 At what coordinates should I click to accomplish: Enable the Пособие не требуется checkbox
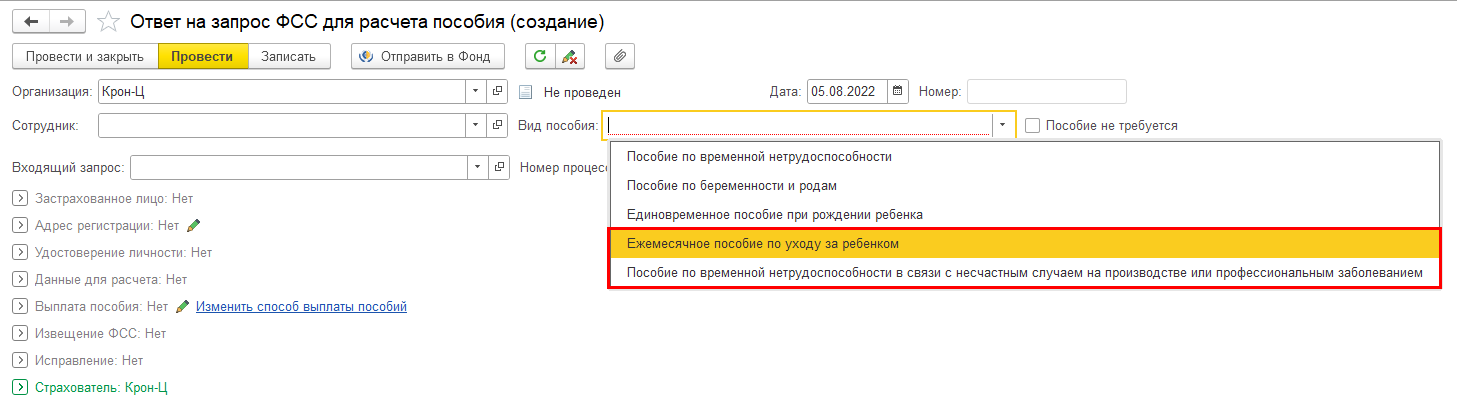tap(1033, 126)
